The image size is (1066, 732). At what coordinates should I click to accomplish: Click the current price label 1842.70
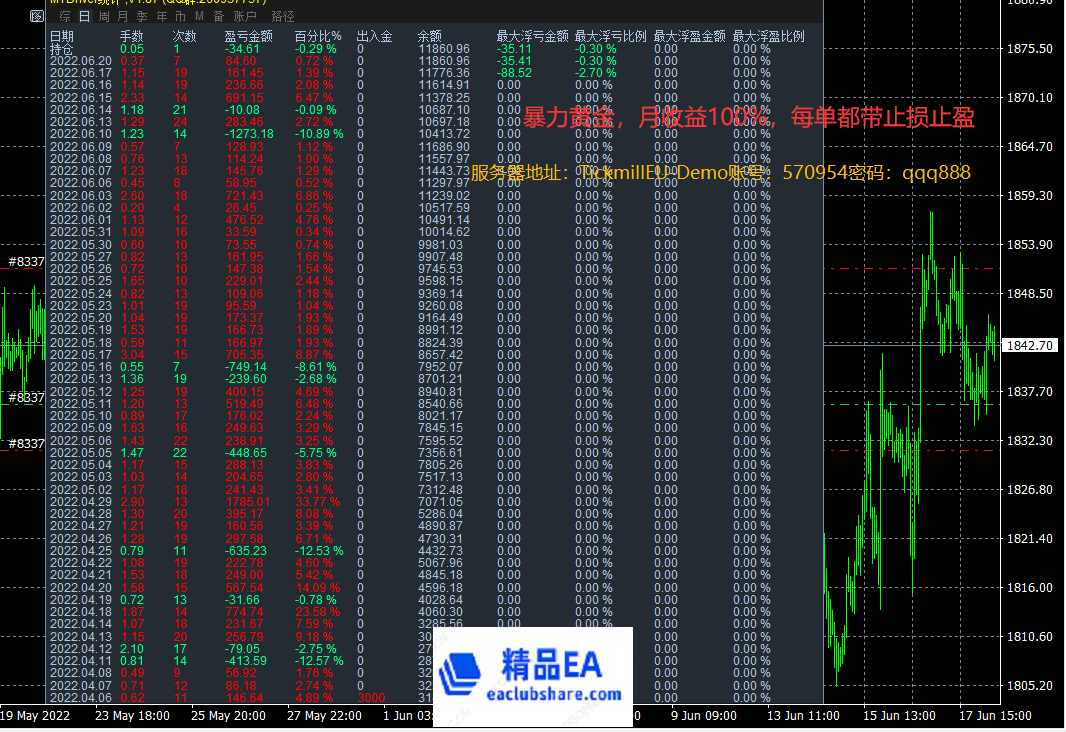(1030, 346)
